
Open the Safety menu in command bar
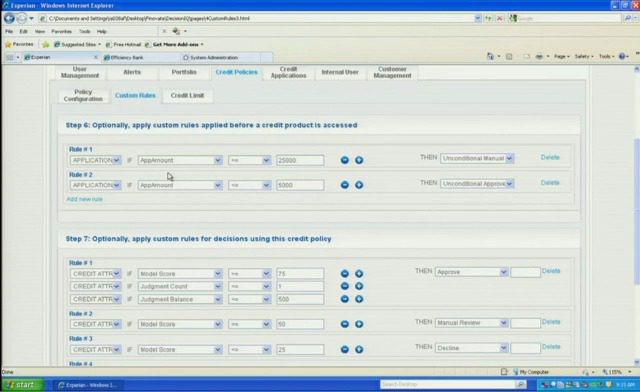coord(584,56)
